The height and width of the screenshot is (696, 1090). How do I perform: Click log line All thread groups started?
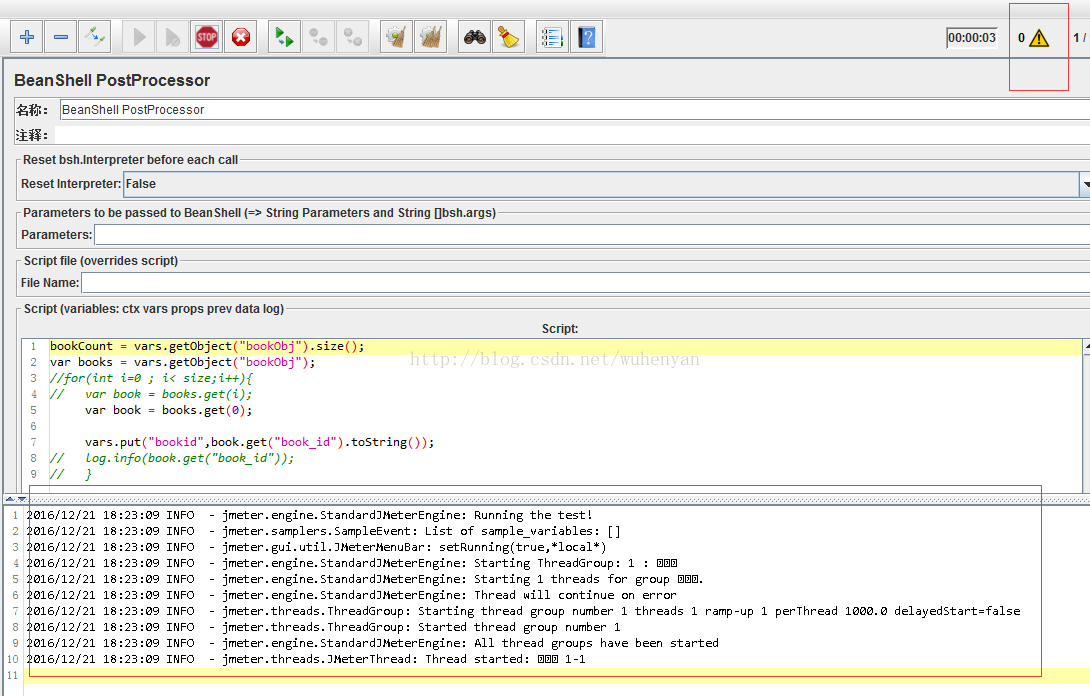pyautogui.click(x=373, y=643)
